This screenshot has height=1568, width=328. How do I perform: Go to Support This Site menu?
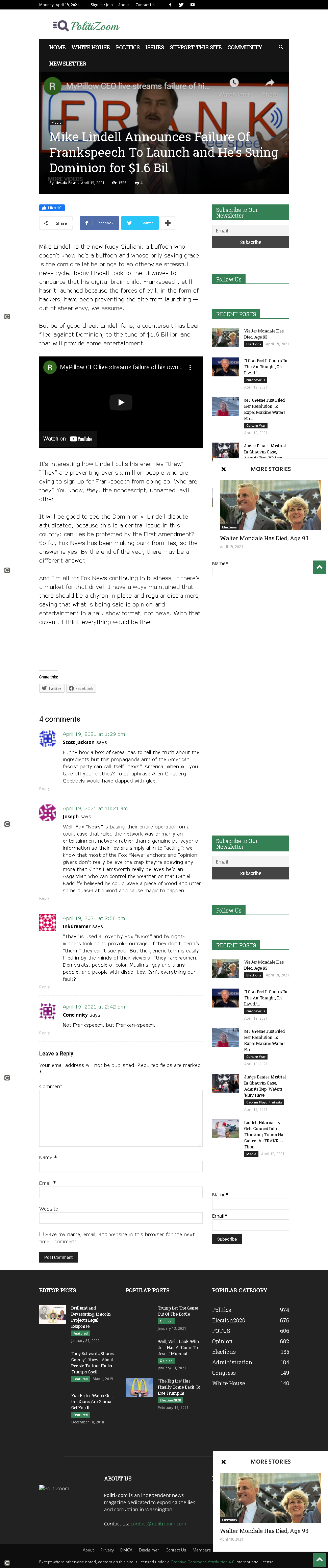pos(195,47)
